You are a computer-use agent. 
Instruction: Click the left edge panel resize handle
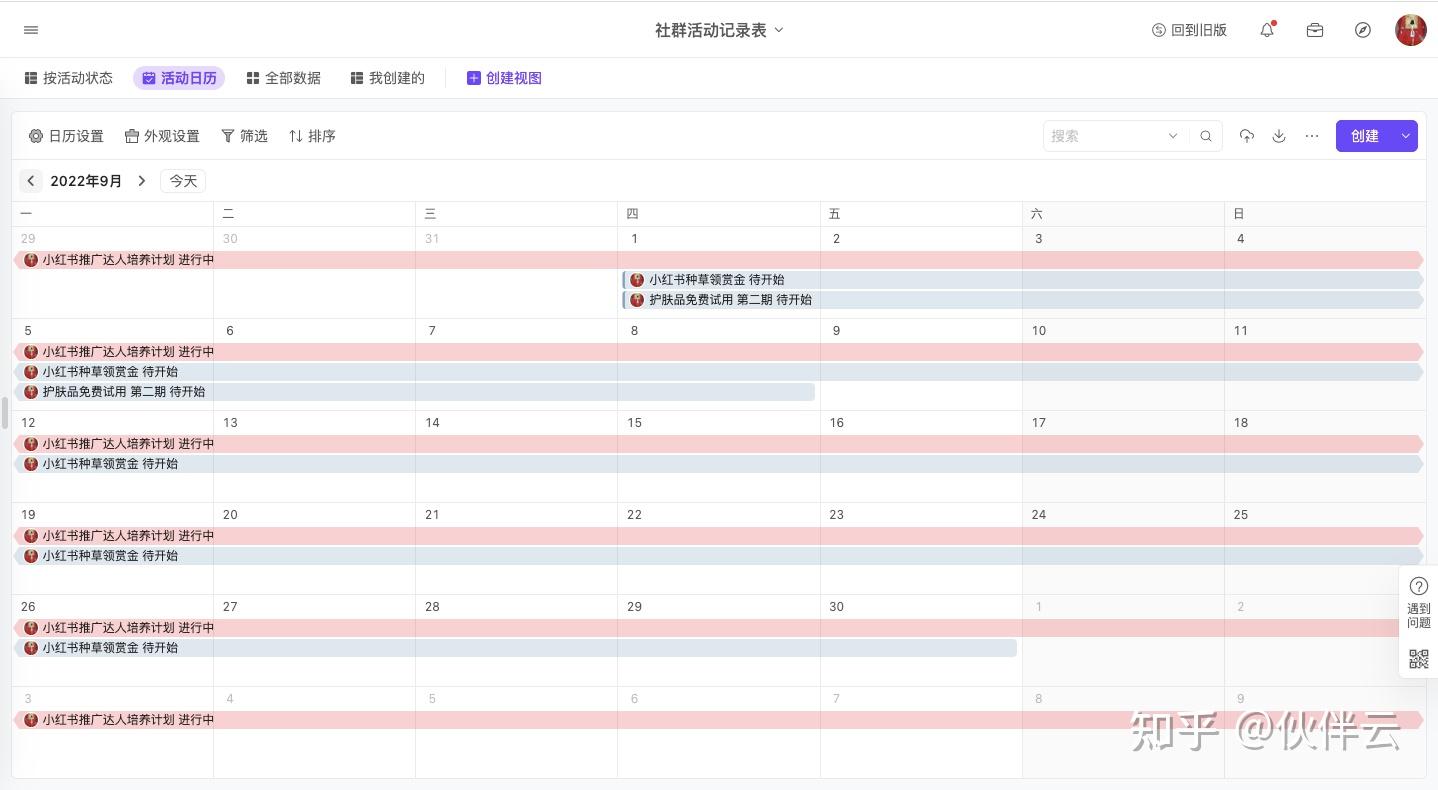[4, 412]
